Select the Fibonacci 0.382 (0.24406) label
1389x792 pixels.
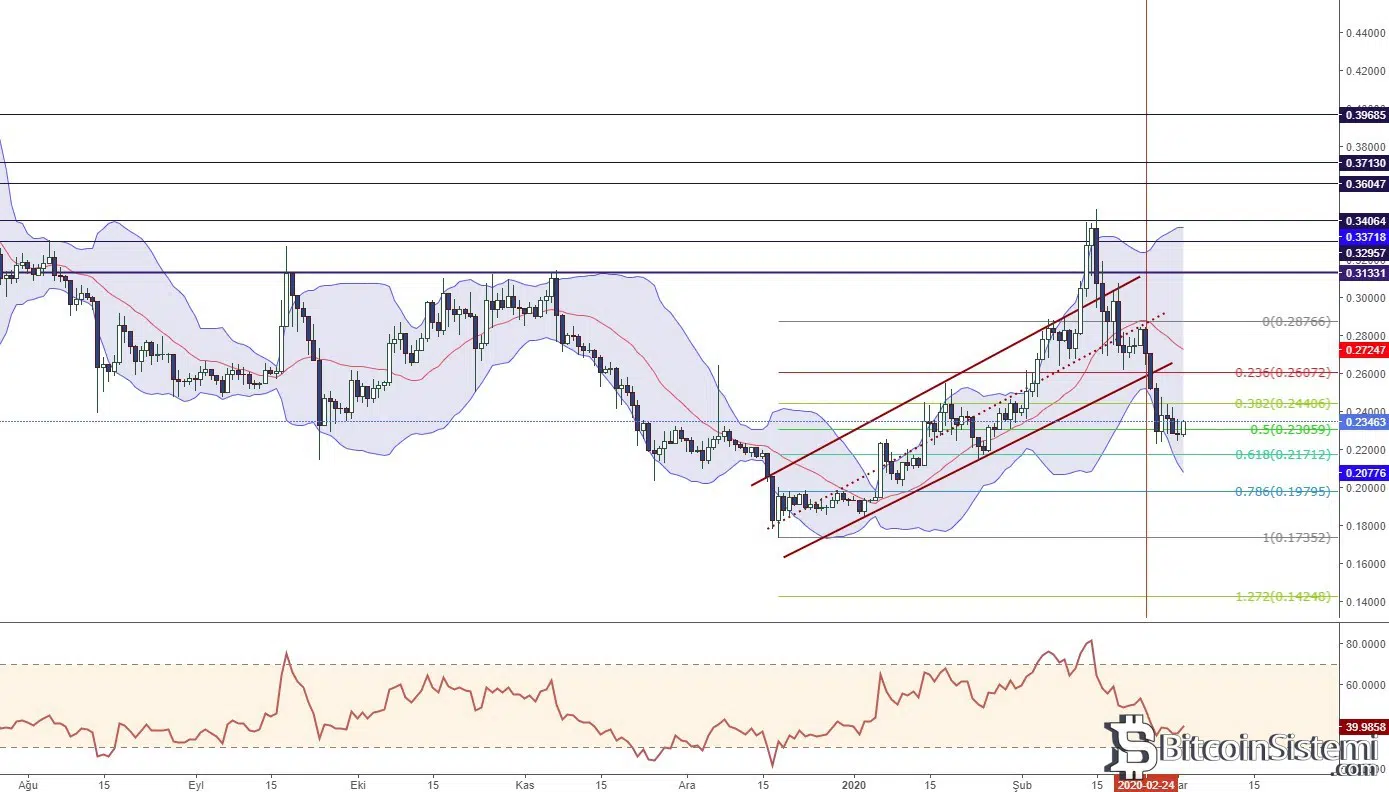[x=1280, y=404]
